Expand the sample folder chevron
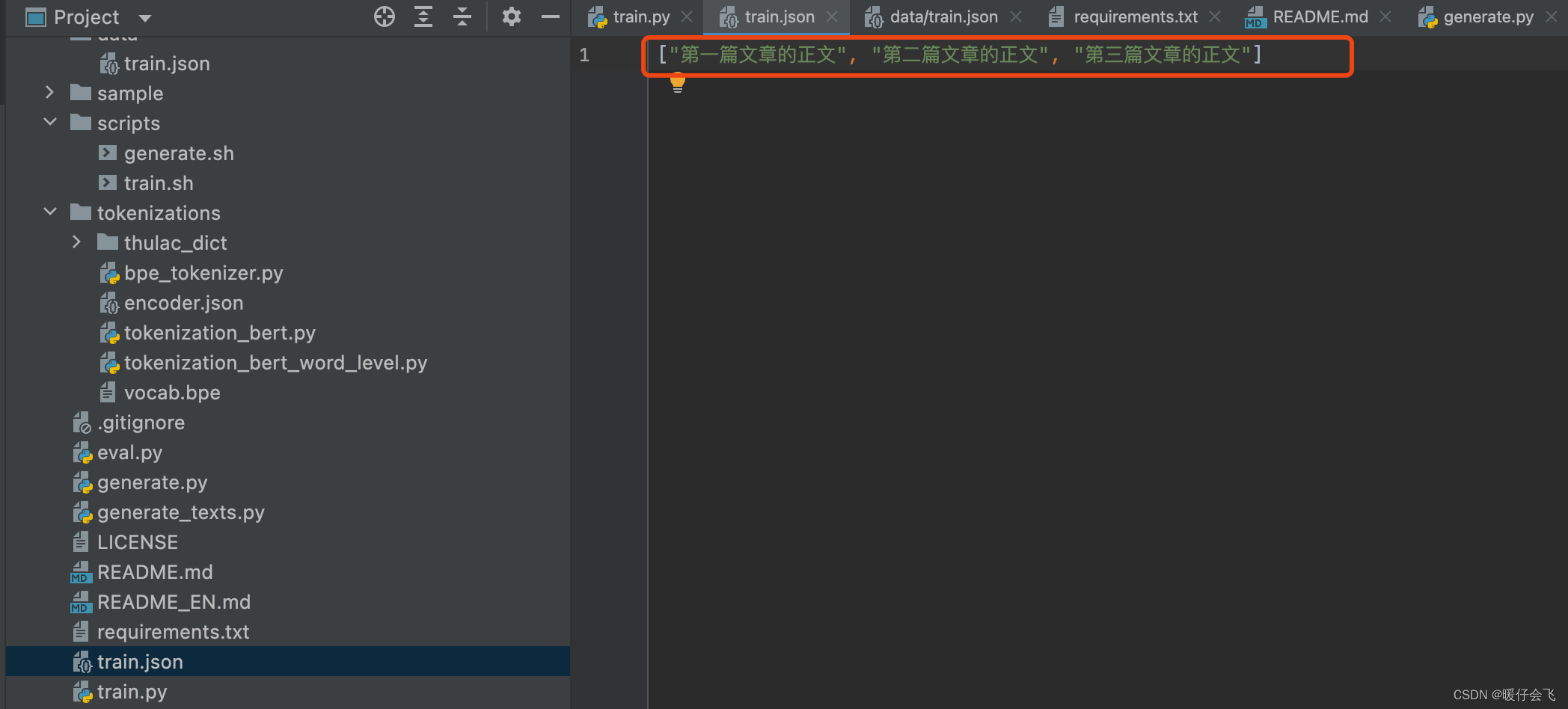This screenshot has height=709, width=1568. tap(49, 92)
